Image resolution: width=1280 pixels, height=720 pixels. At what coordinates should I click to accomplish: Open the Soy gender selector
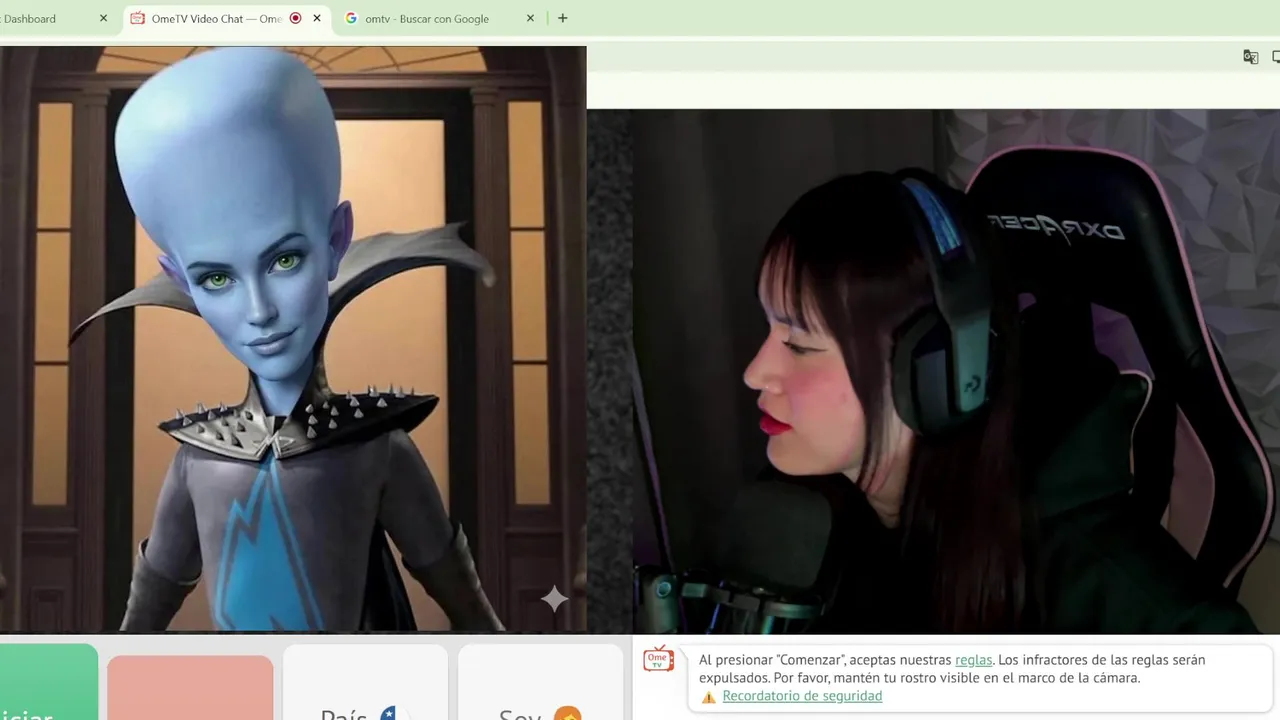click(540, 682)
